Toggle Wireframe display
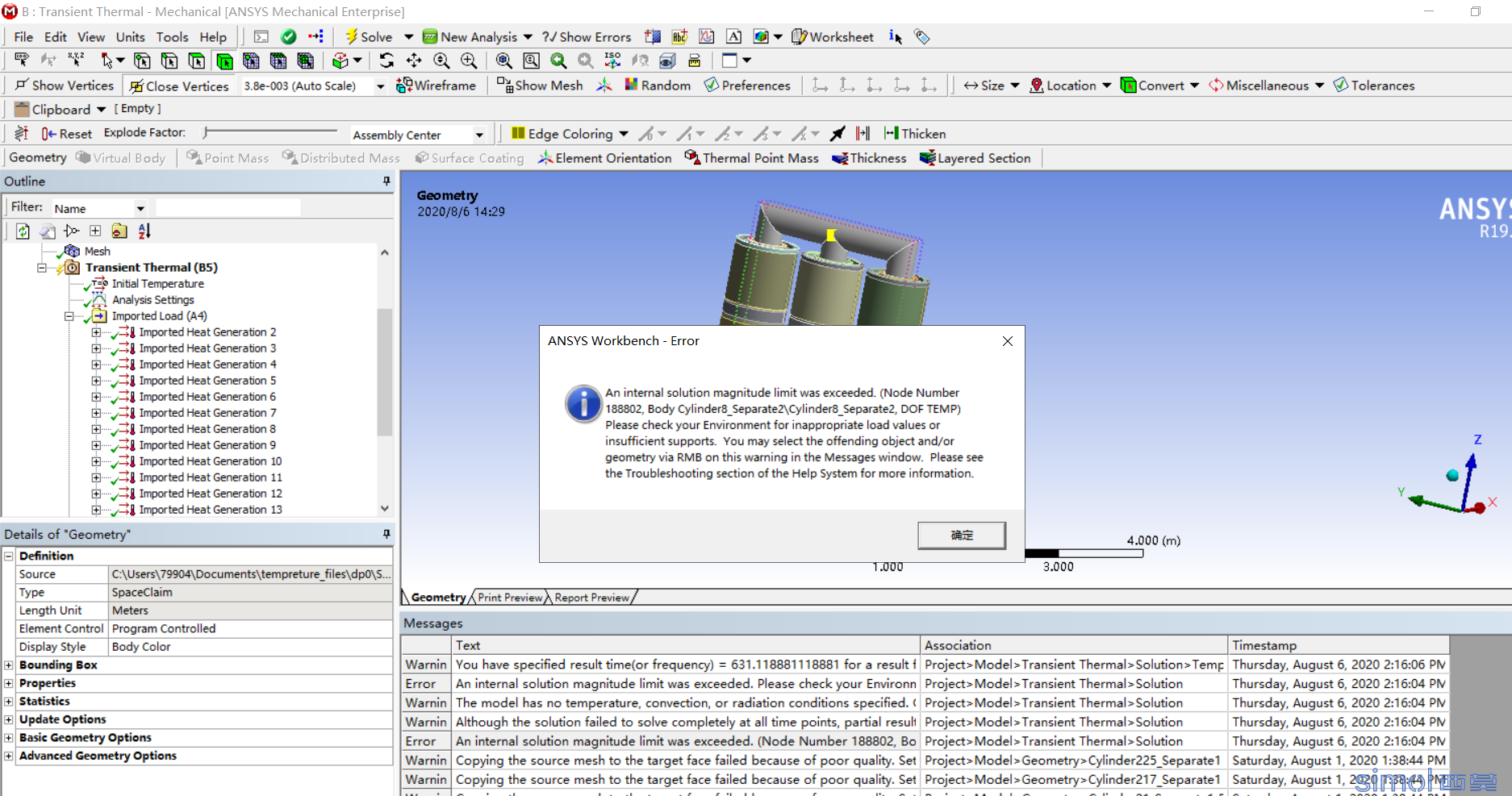The image size is (1512, 796). pyautogui.click(x=436, y=85)
